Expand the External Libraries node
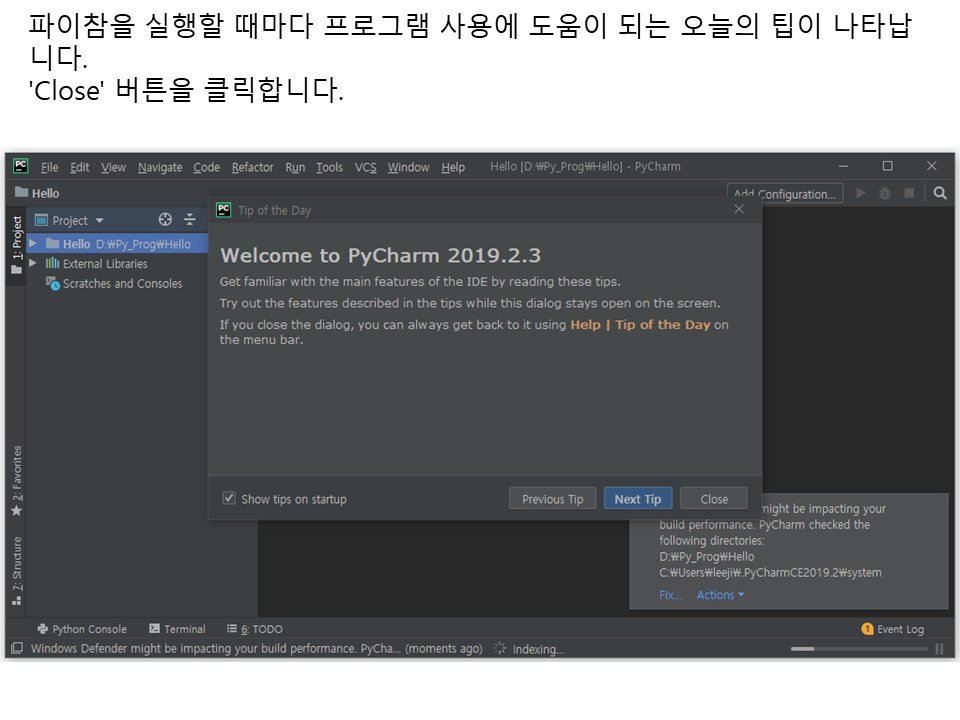This screenshot has height=720, width=960. [33, 264]
